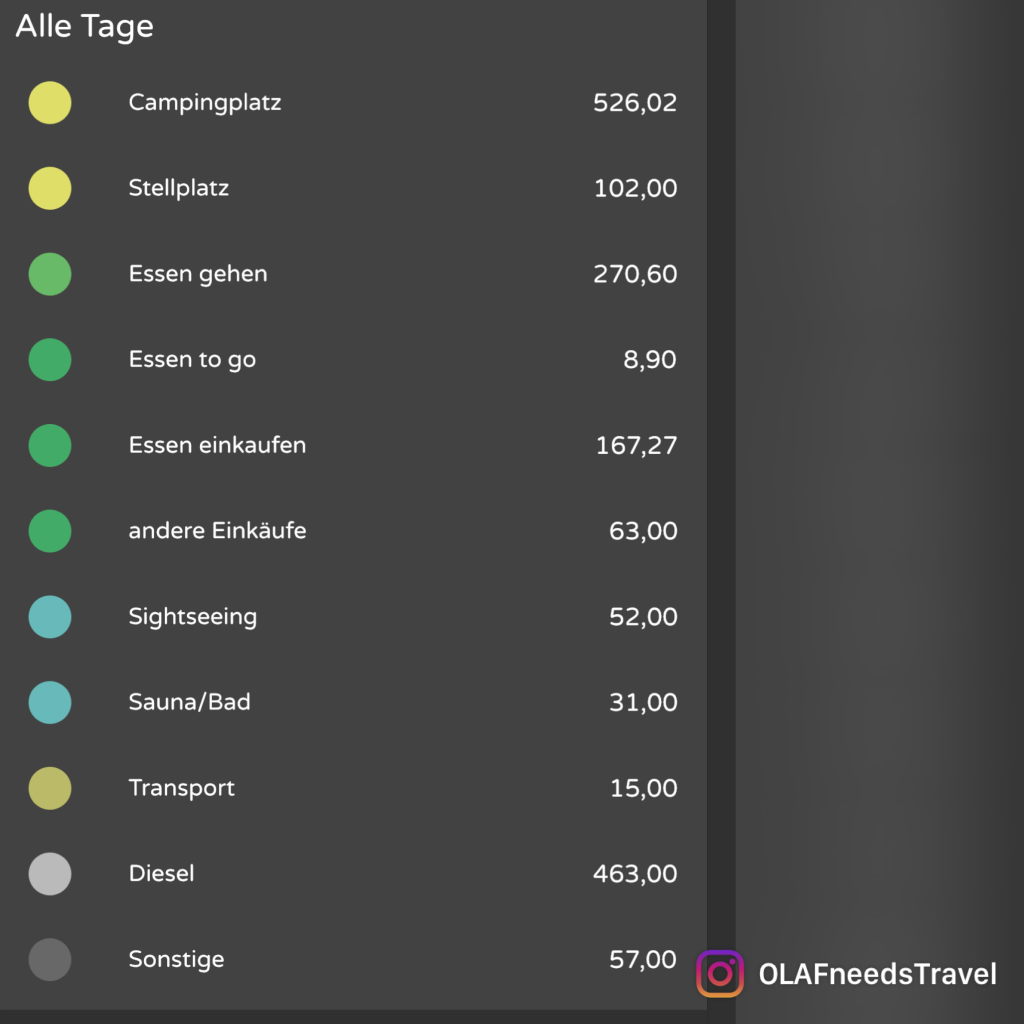Select the Campingplatz category label
The height and width of the screenshot is (1024, 1024).
(x=205, y=102)
